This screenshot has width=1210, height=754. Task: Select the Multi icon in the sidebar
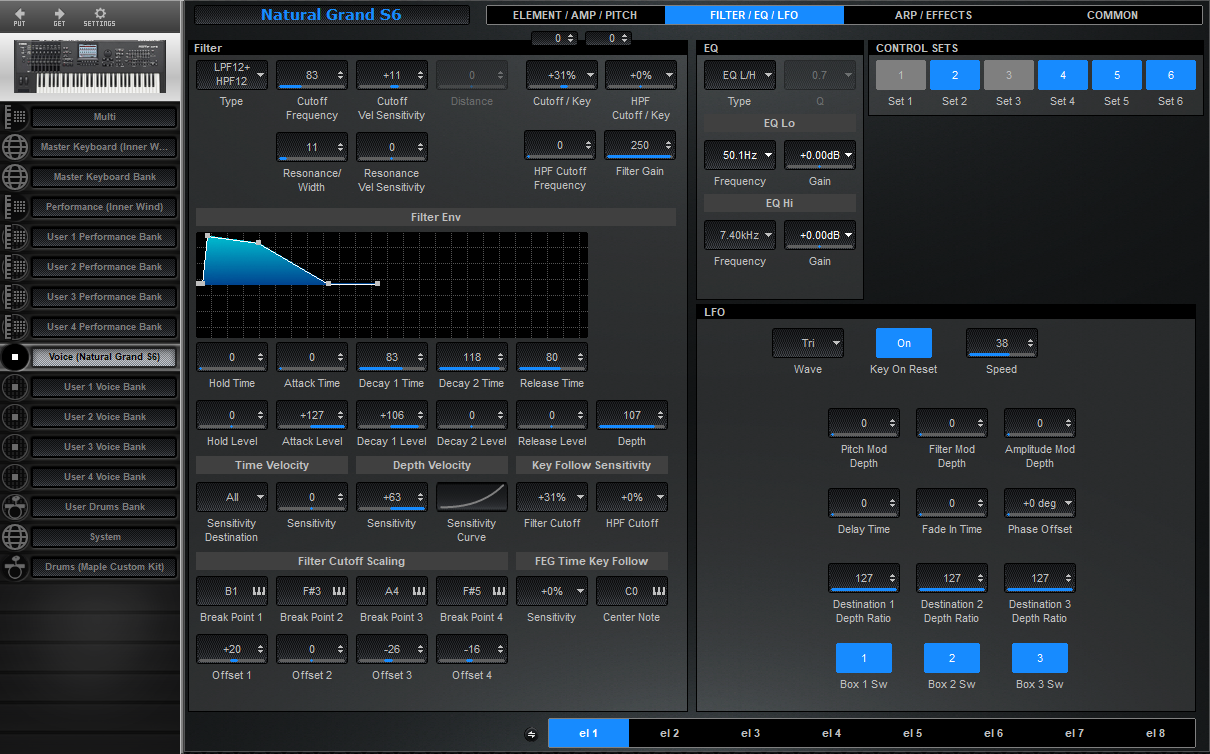(x=13, y=116)
